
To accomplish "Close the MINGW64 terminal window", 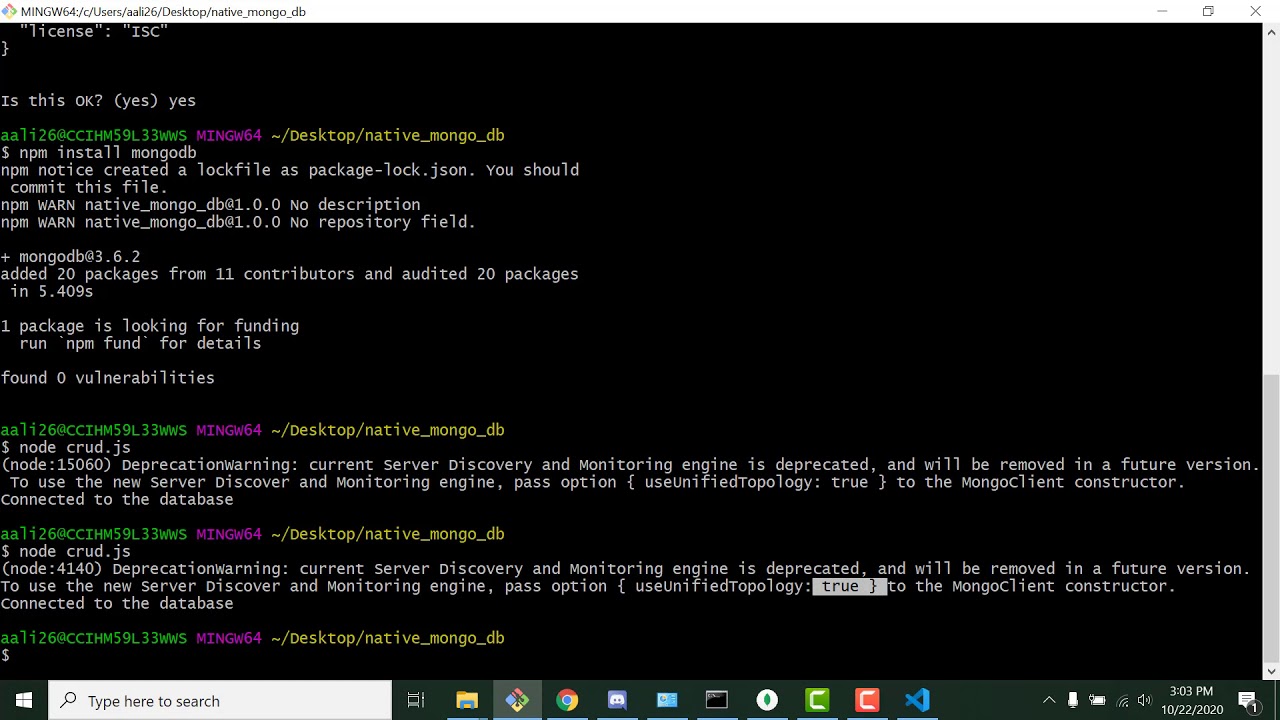I will [x=1256, y=11].
